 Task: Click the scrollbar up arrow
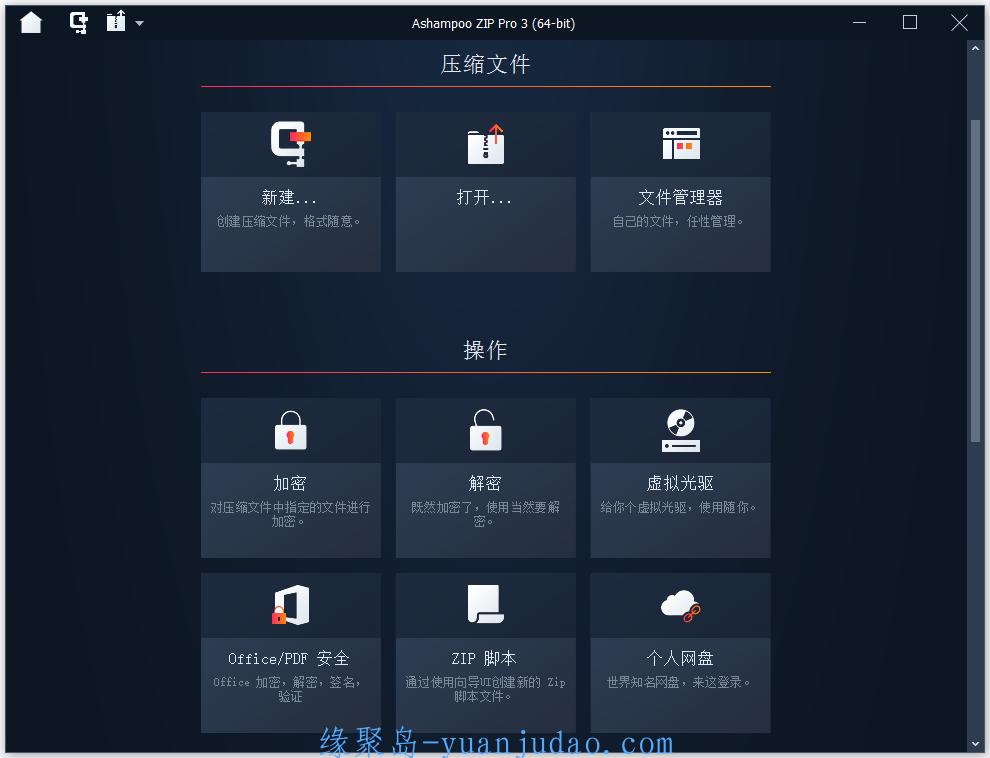[x=975, y=49]
